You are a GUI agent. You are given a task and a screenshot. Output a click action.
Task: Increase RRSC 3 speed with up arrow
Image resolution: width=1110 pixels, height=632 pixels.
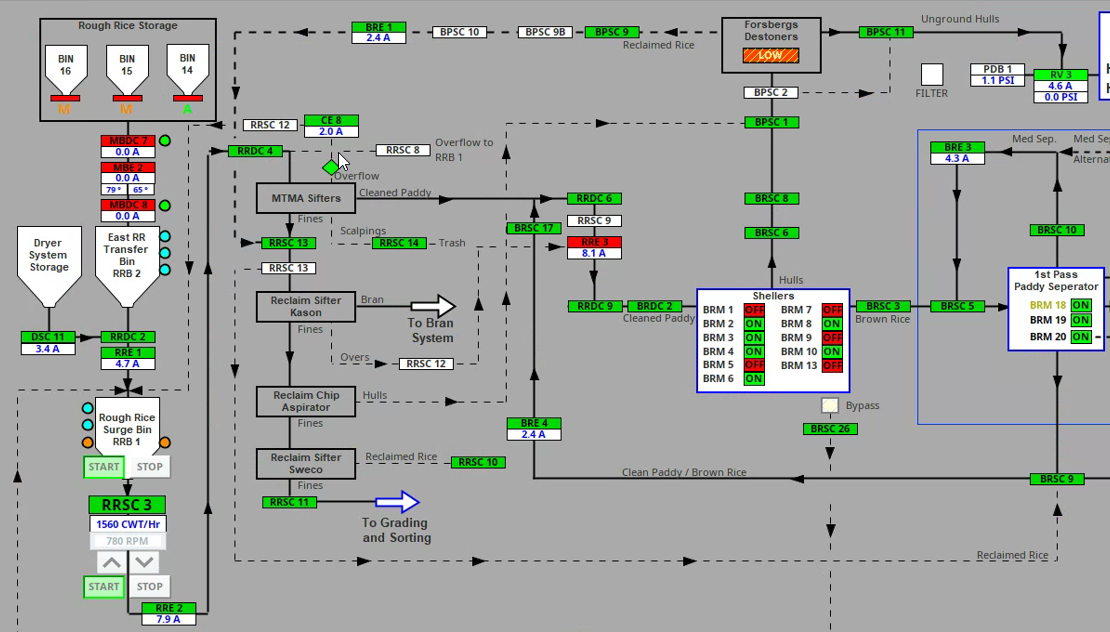coord(111,563)
